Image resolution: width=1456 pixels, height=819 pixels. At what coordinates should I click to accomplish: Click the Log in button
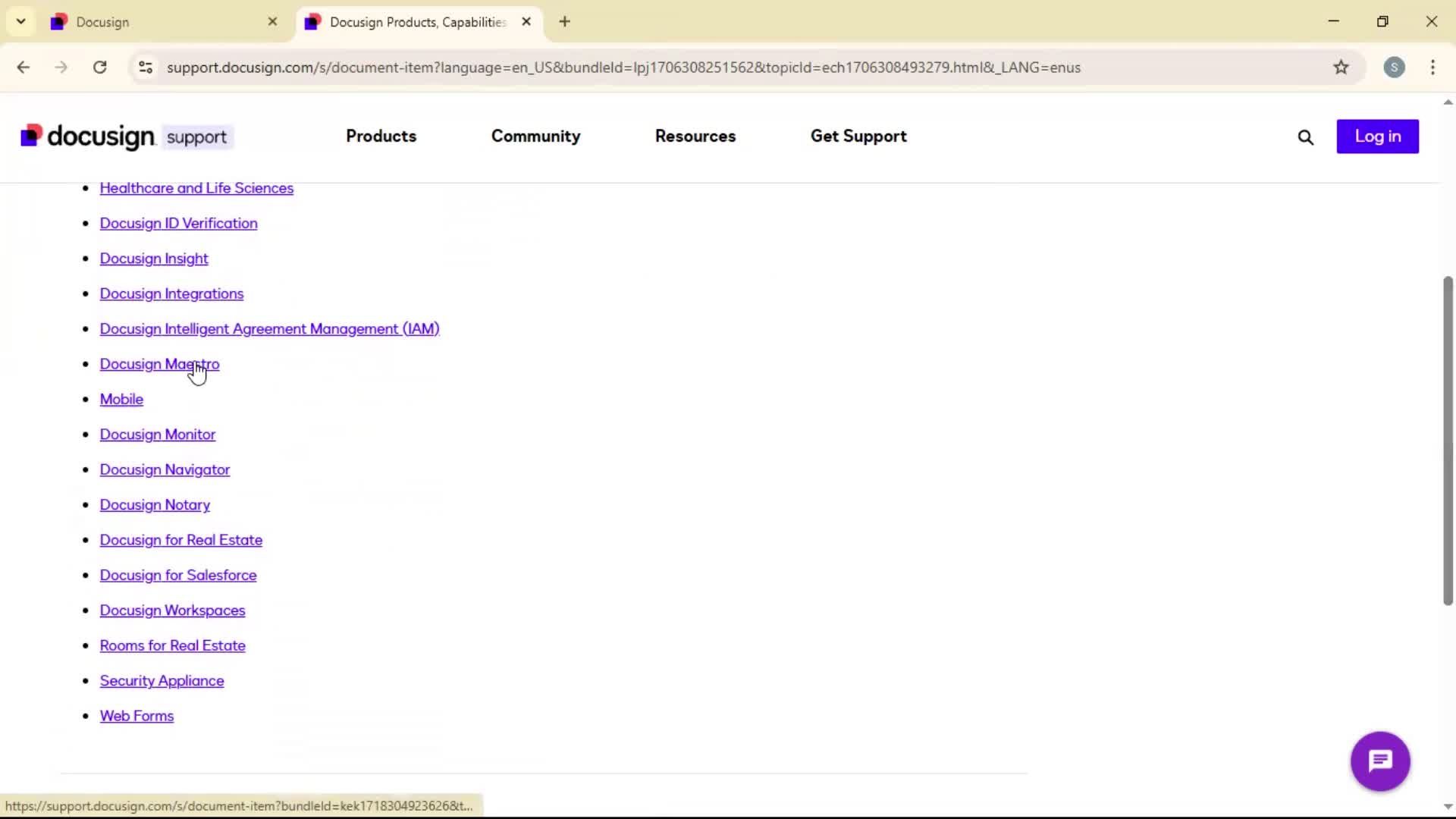(x=1377, y=136)
